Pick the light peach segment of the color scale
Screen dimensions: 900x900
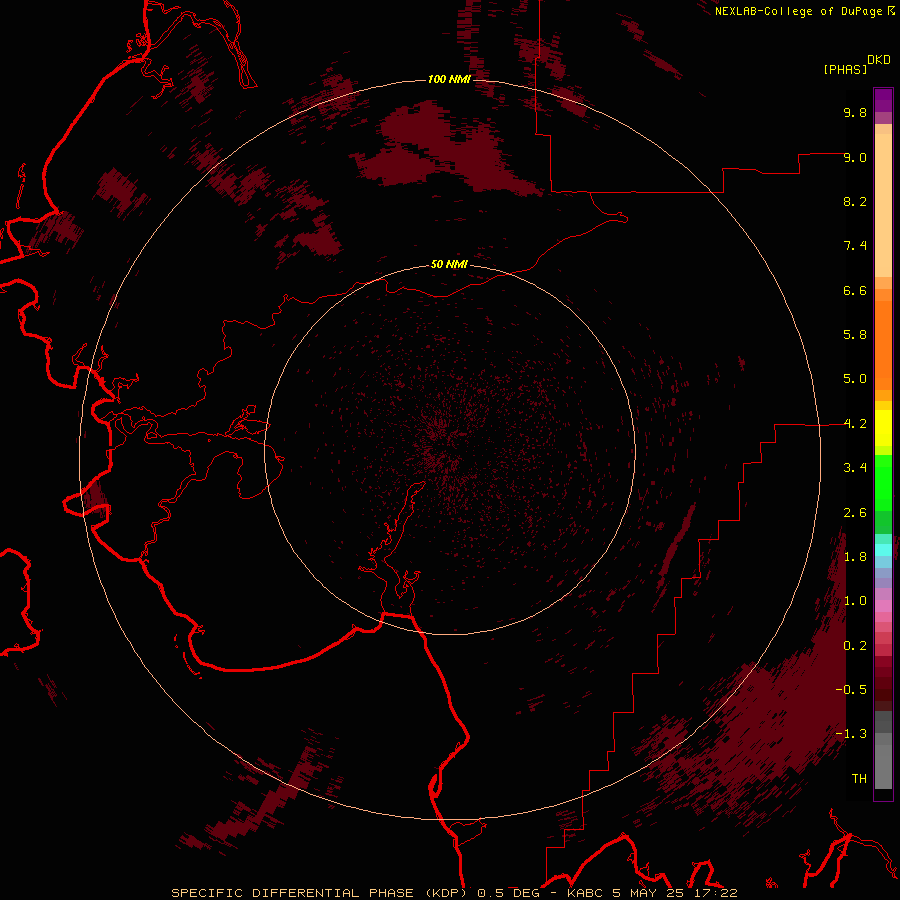(883, 205)
